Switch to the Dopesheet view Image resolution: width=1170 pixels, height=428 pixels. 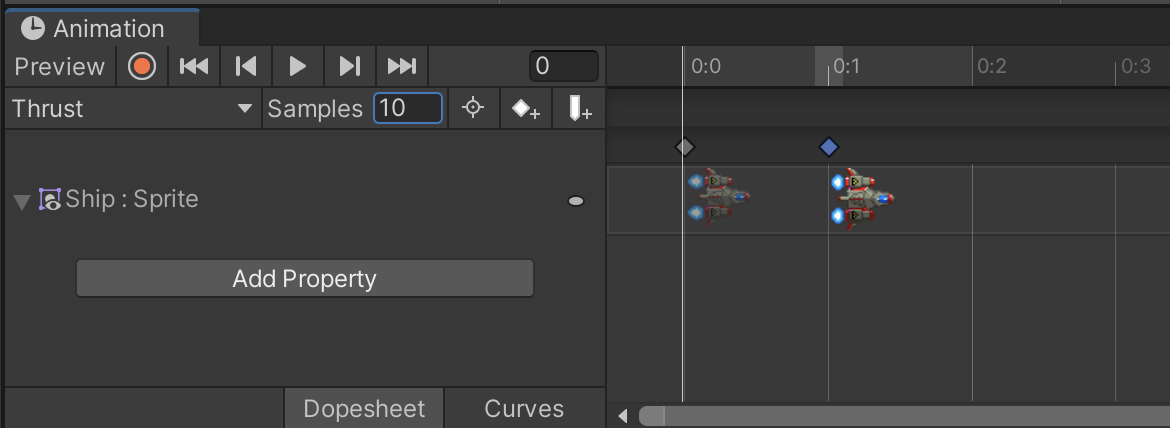[x=364, y=408]
